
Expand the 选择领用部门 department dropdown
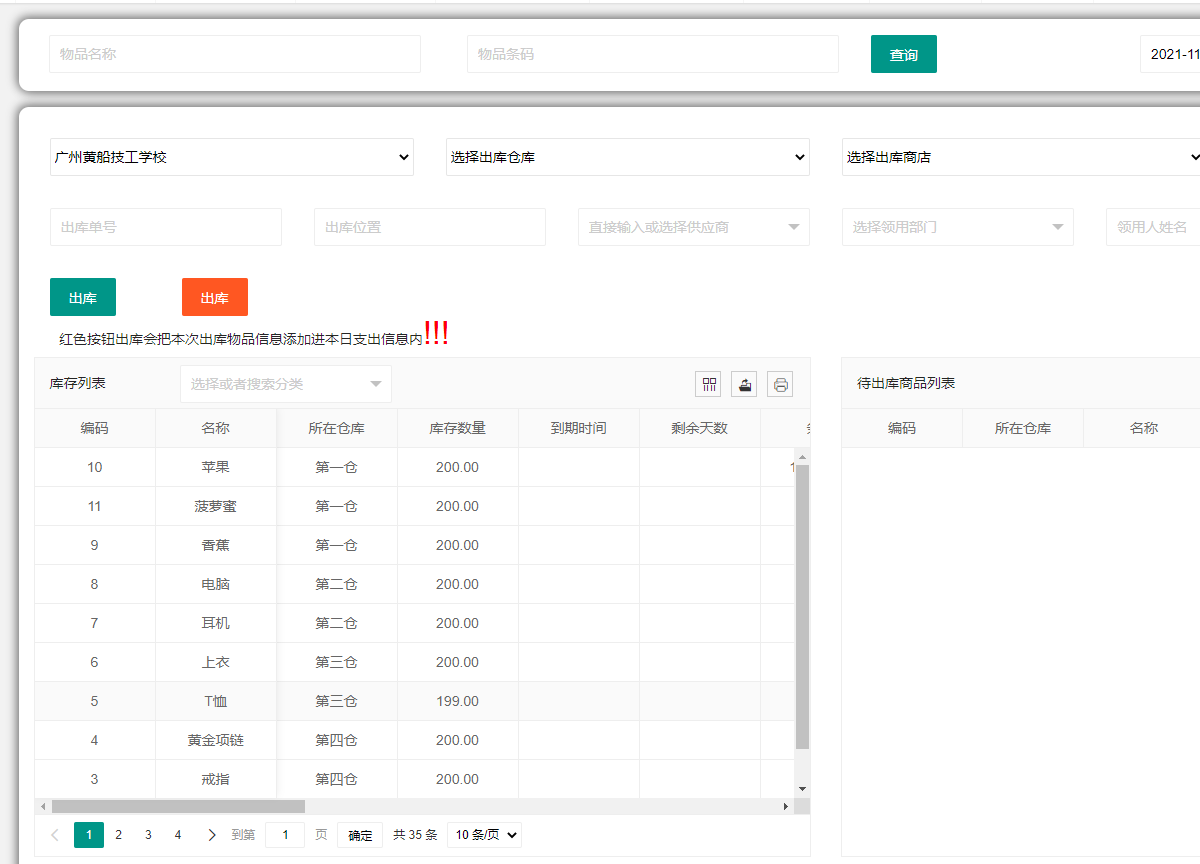[957, 227]
